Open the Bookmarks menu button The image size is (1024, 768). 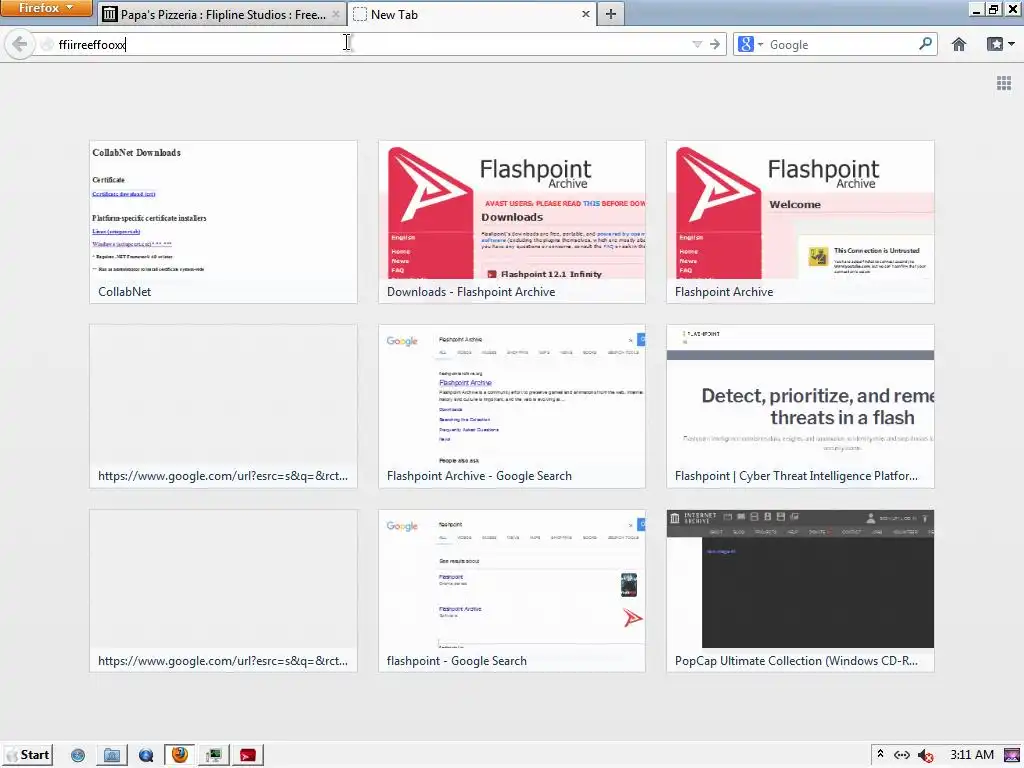pyautogui.click(x=1000, y=44)
